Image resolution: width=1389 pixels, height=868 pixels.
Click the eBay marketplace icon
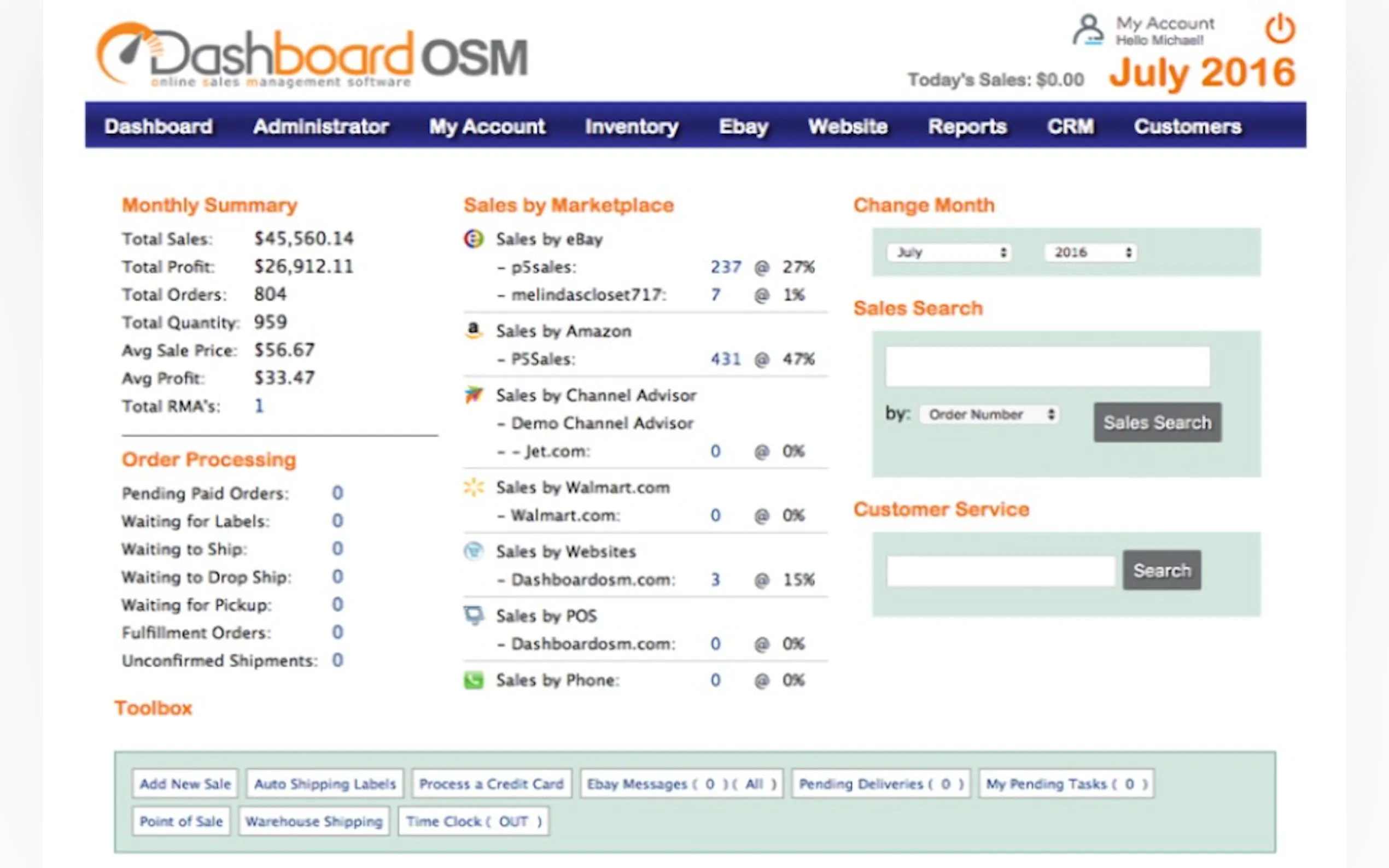point(474,238)
